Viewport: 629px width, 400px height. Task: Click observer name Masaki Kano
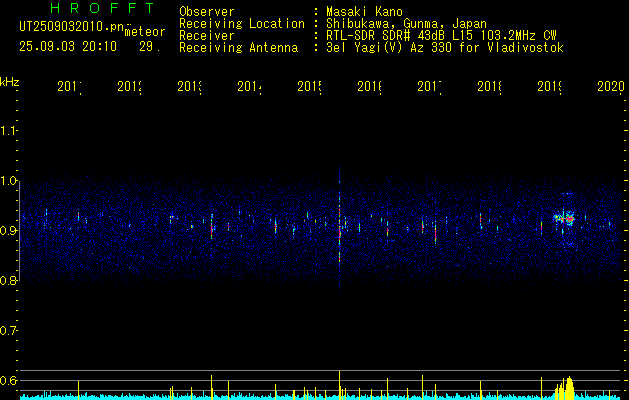[364, 11]
